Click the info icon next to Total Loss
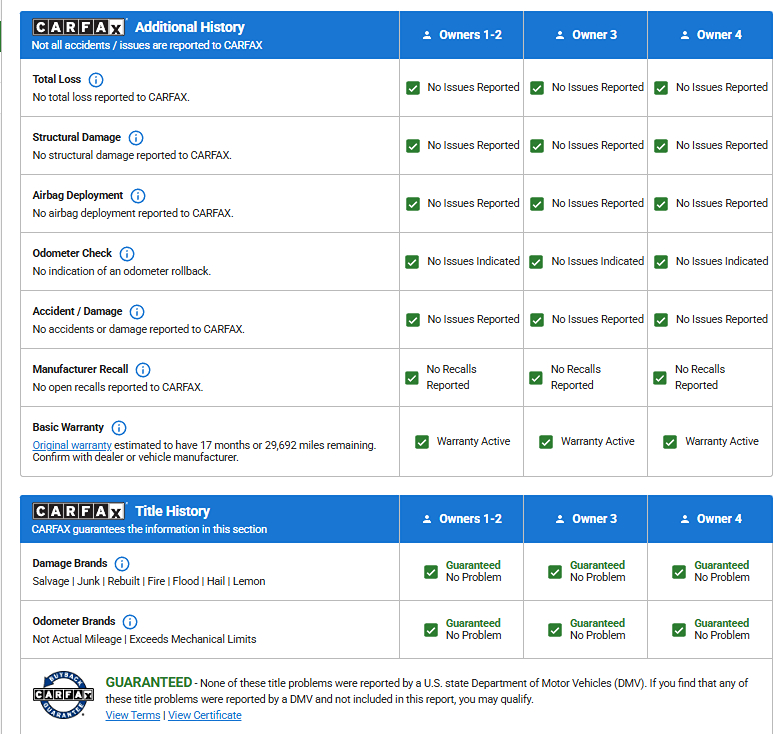The height and width of the screenshot is (734, 777). (96, 79)
